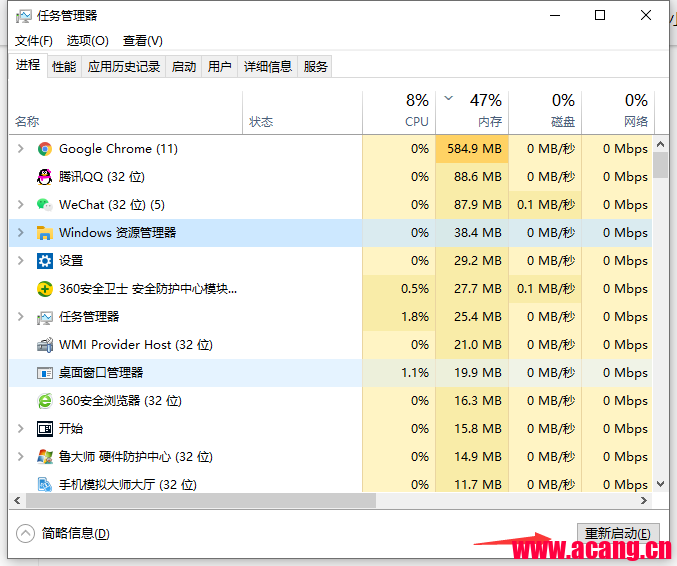Select the 桌面窗口管理器 process name
Screen dimensions: 677x566
(x=101, y=373)
